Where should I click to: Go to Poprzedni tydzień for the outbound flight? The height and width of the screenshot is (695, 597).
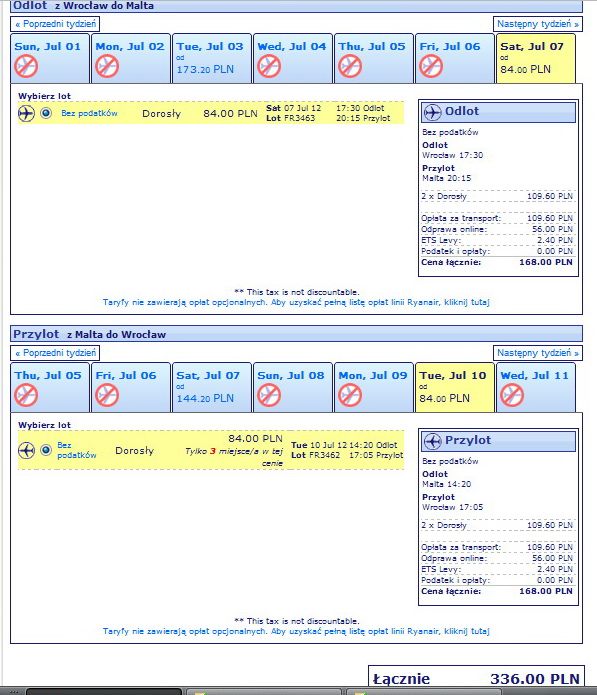coord(55,24)
